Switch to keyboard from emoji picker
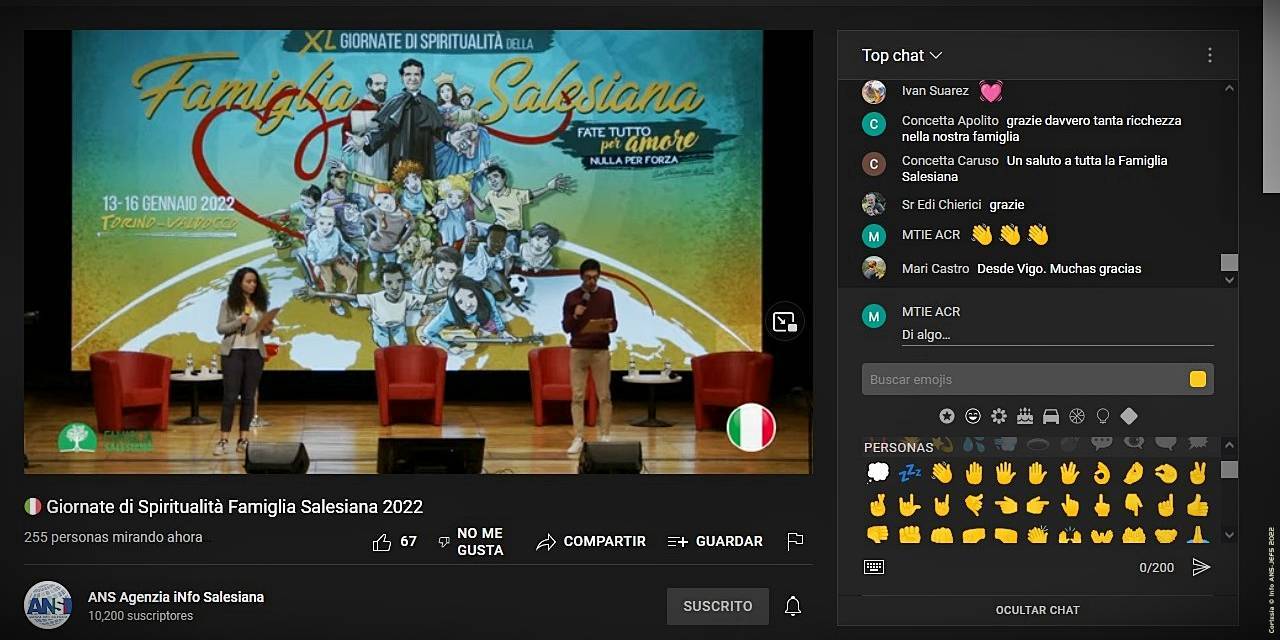 pyautogui.click(x=874, y=567)
